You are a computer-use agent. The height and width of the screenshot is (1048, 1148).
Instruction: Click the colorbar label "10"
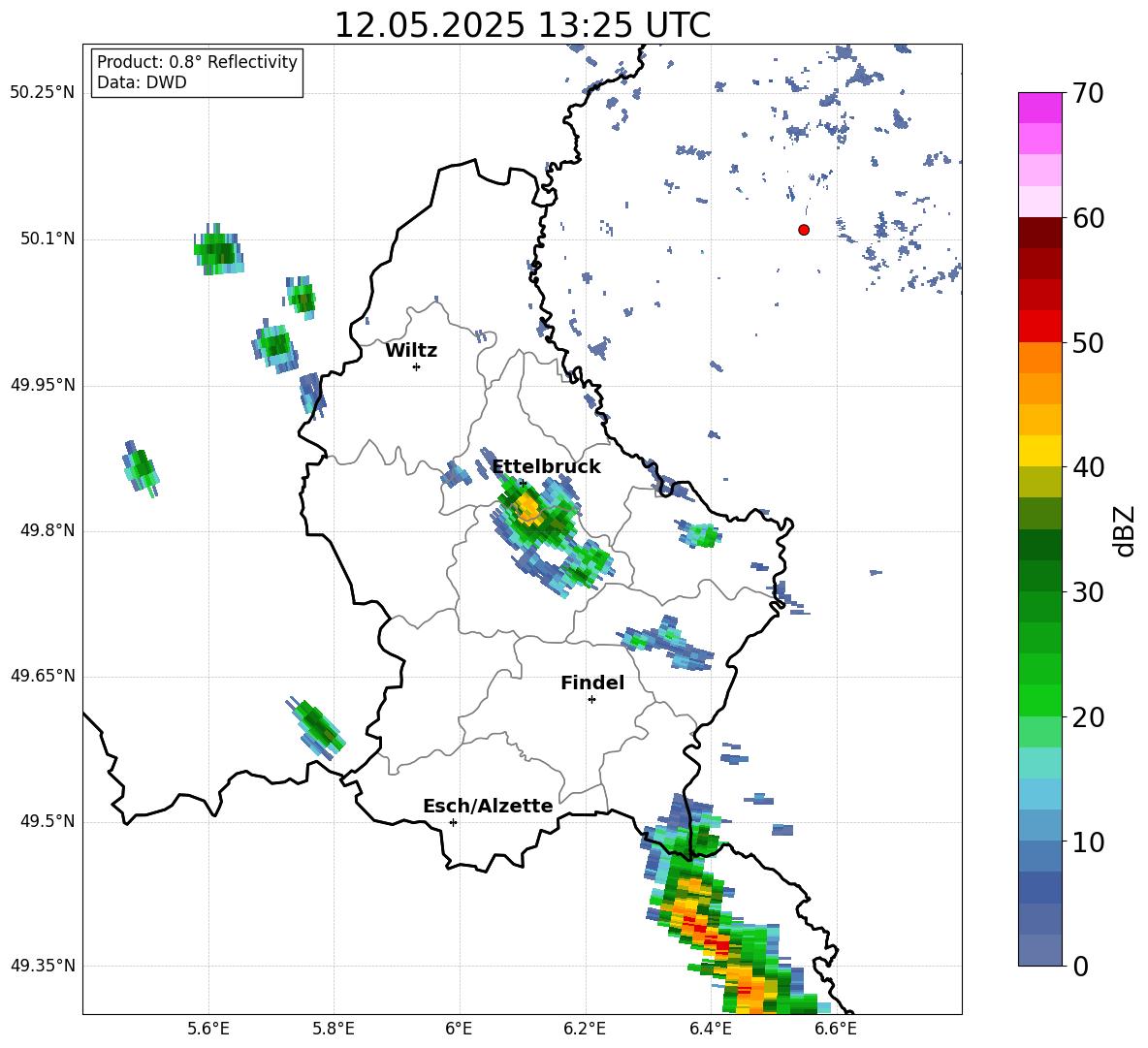1088,842
